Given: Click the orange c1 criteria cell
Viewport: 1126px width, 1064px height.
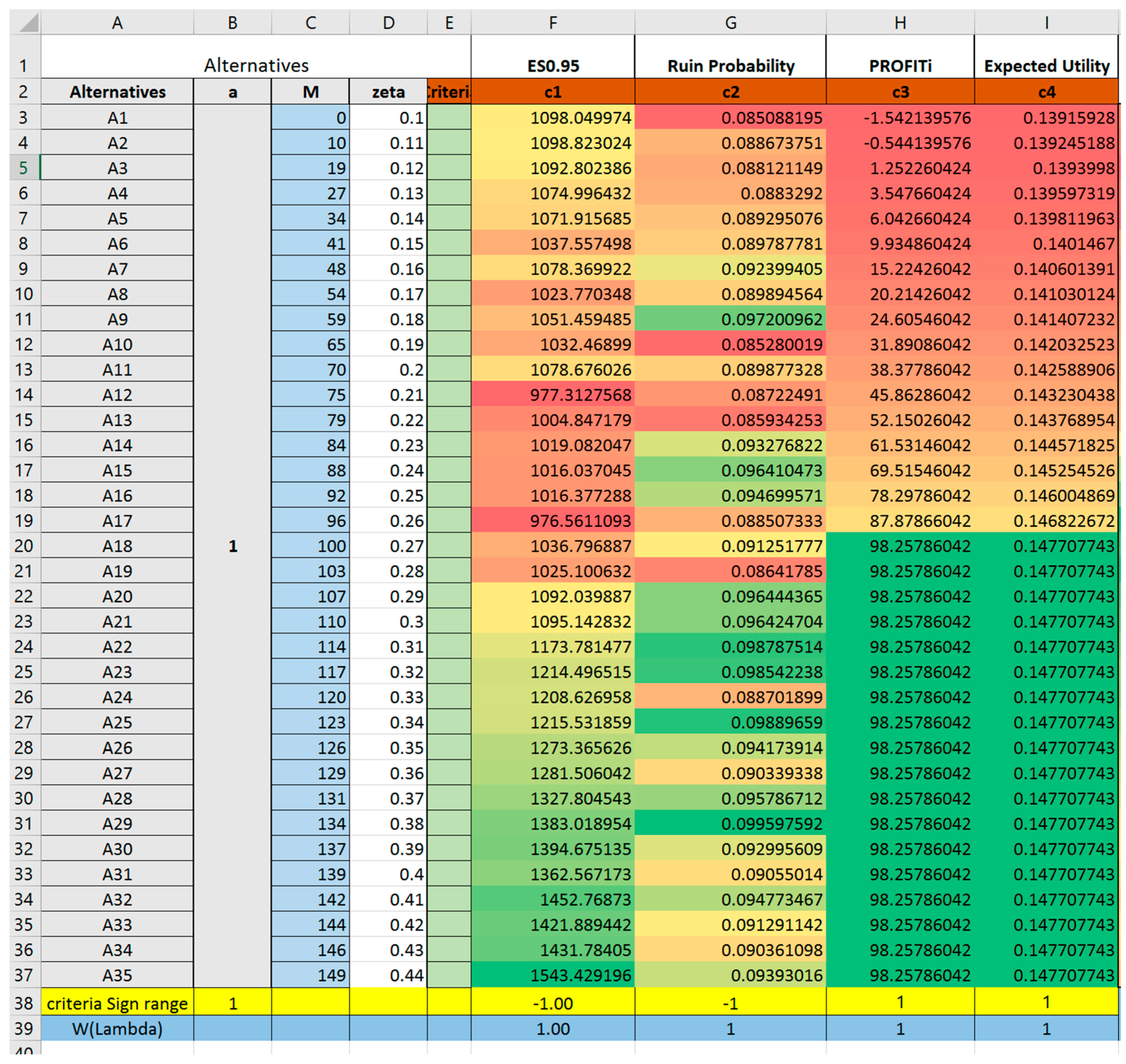Looking at the screenshot, I should 552,92.
